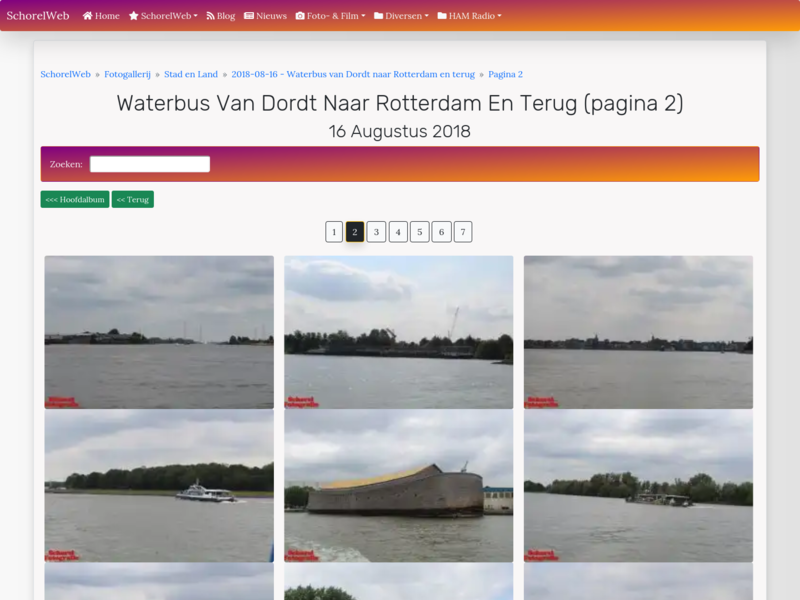Click the newspaper icon beside Nieuws
Viewport: 800px width, 600px height.
coord(249,16)
